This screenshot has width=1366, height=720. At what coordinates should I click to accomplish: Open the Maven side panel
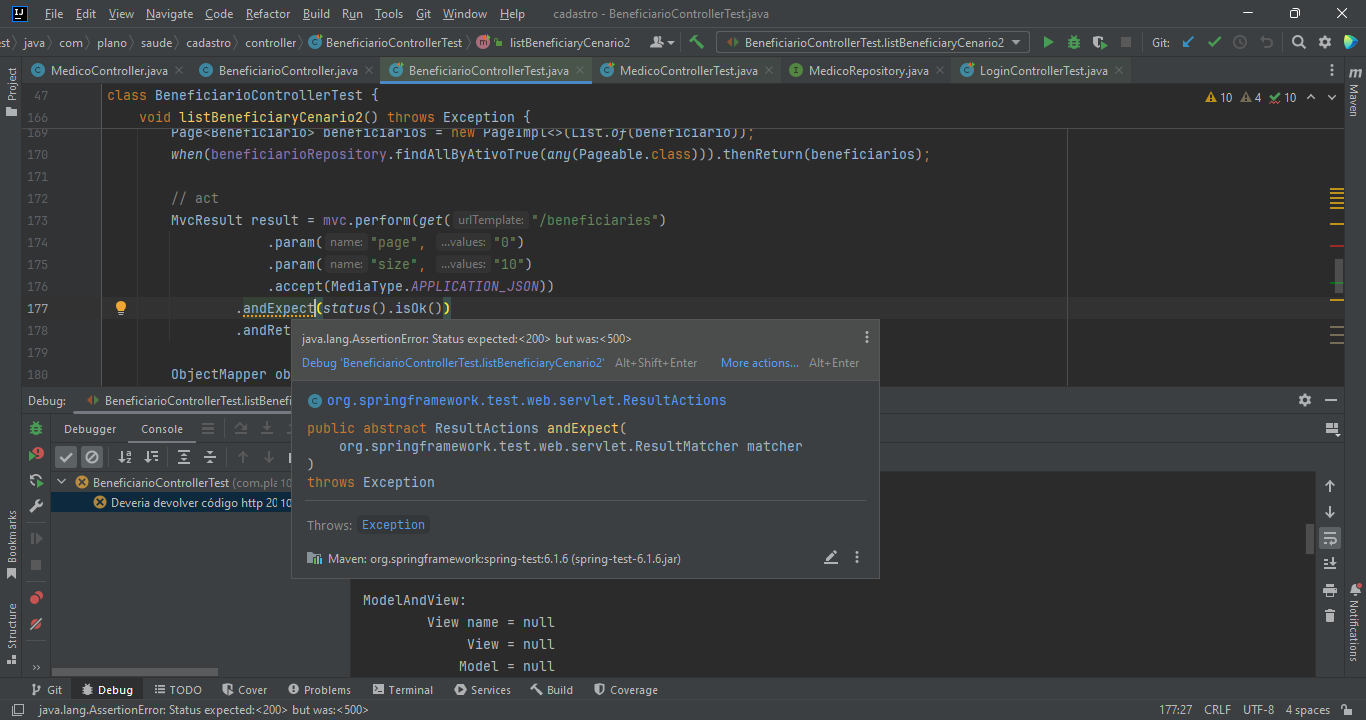point(1355,93)
